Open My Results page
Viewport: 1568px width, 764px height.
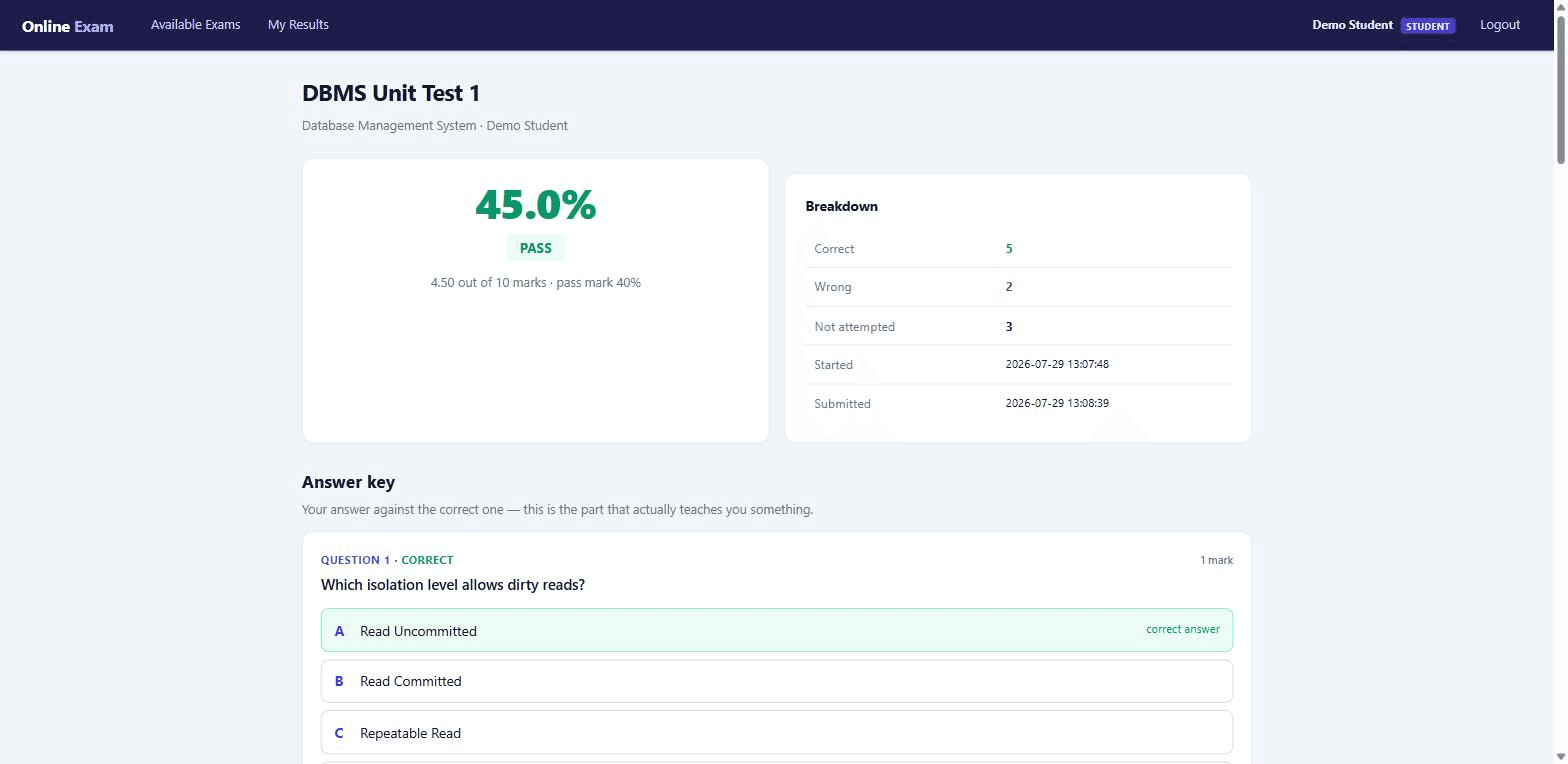(x=298, y=25)
